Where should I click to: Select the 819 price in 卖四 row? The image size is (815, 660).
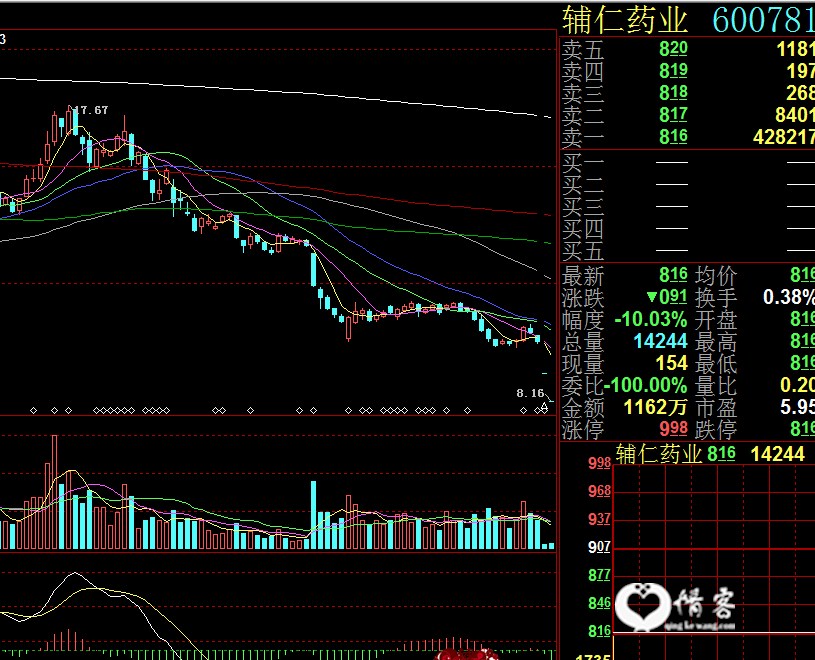point(673,70)
